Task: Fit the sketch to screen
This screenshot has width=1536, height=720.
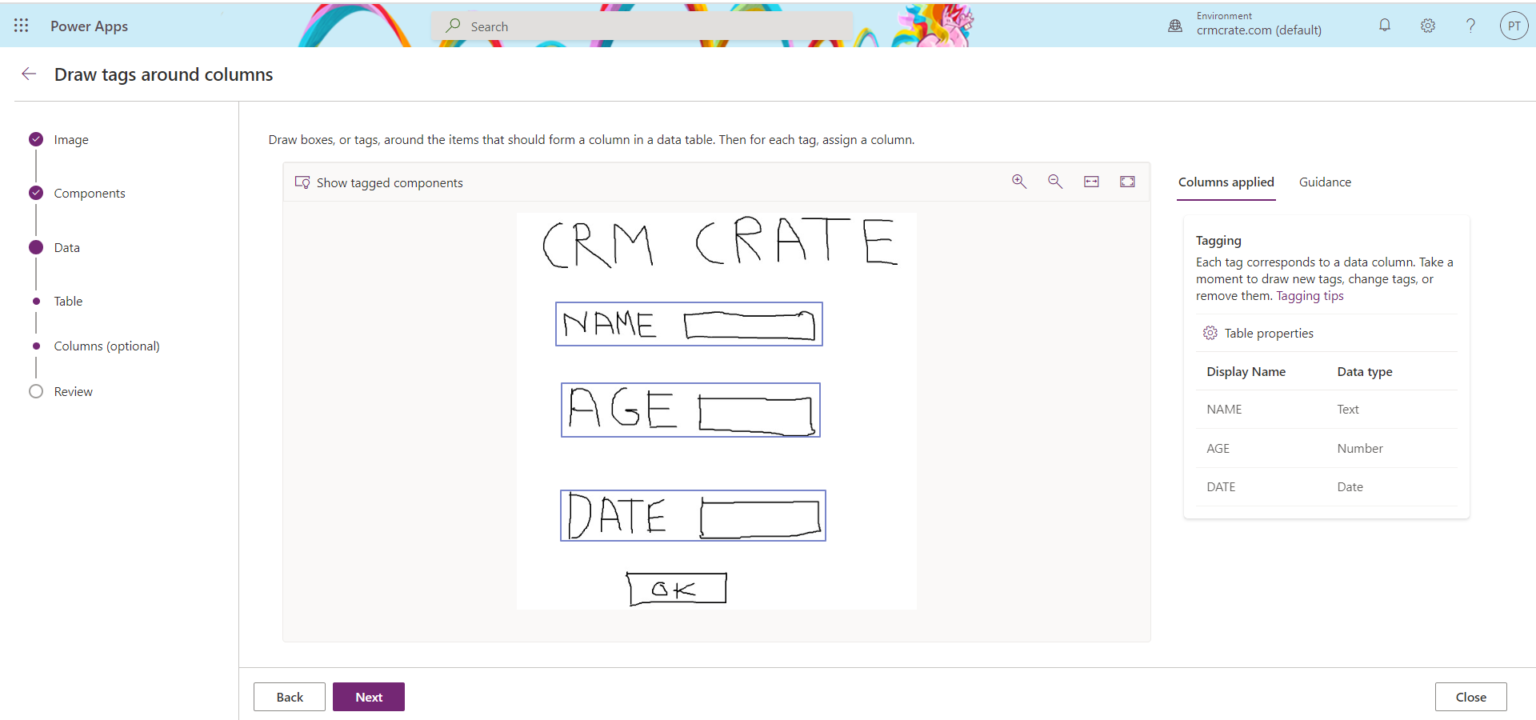Action: point(1127,181)
